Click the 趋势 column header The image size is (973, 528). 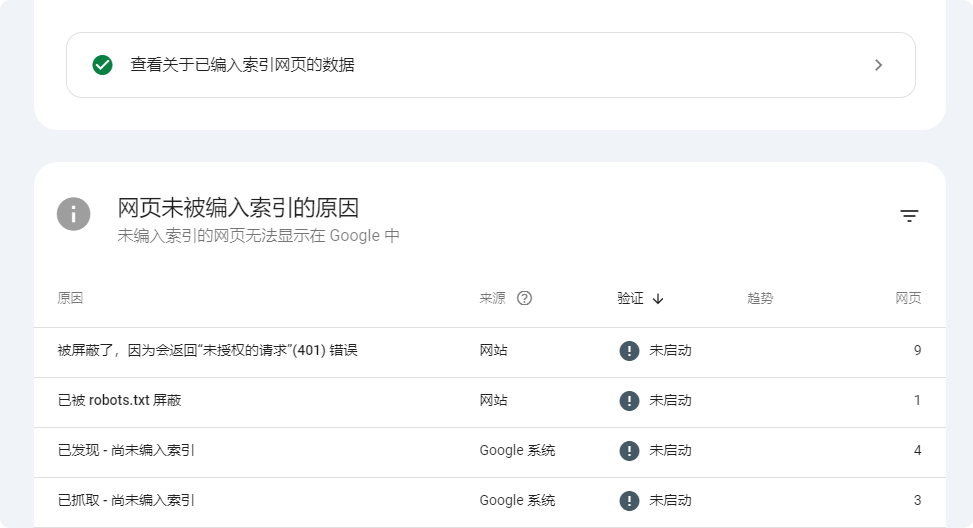click(x=760, y=298)
